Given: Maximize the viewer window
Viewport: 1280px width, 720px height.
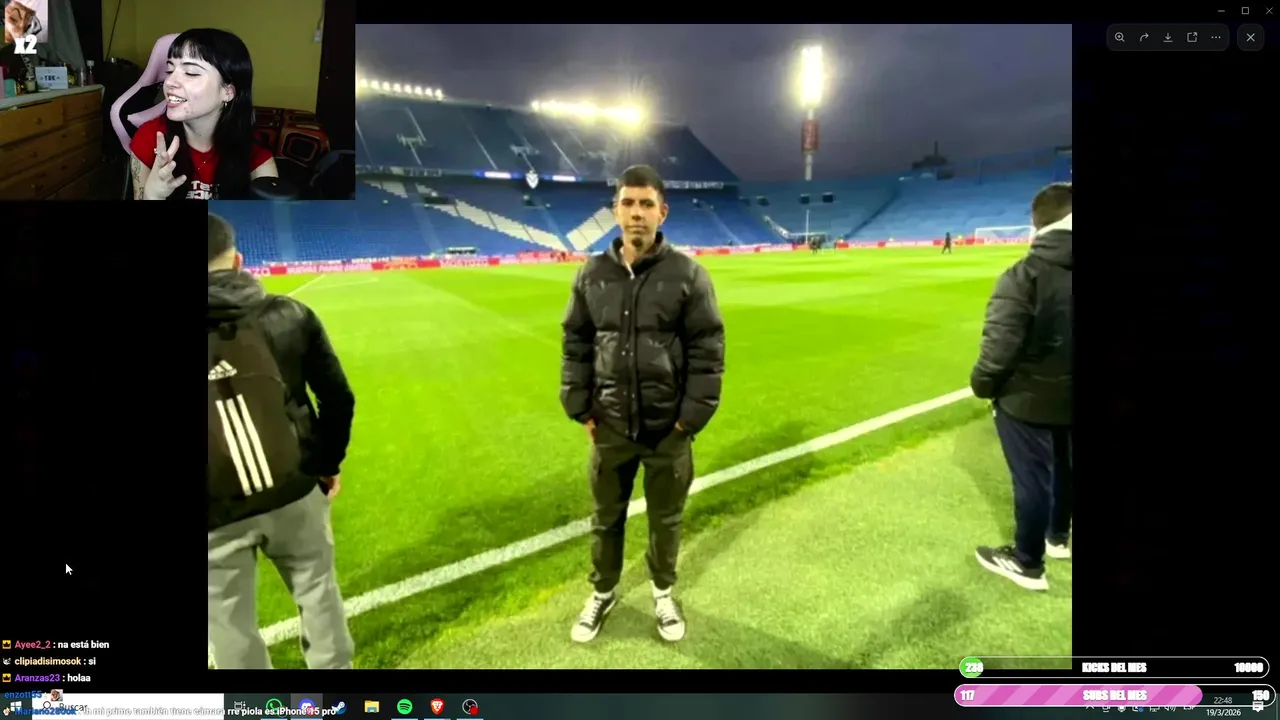Looking at the screenshot, I should click(1245, 10).
